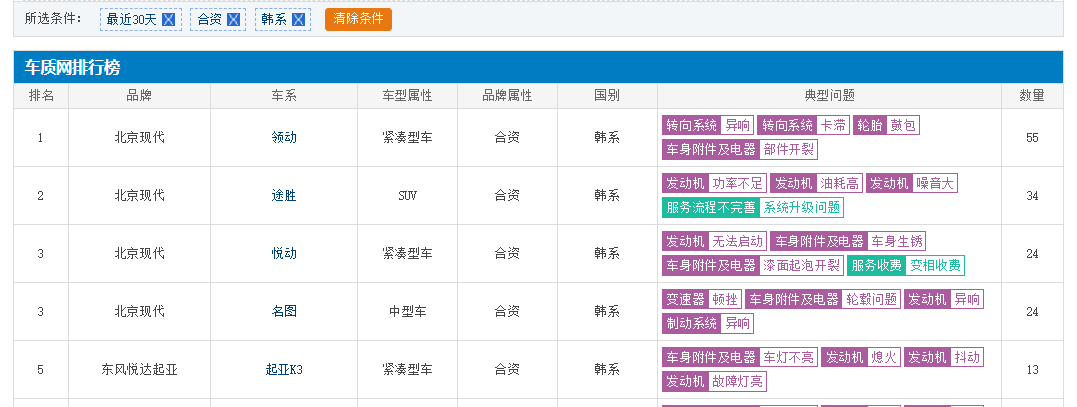Click the 排名 column header
The image size is (1077, 407).
click(41, 96)
